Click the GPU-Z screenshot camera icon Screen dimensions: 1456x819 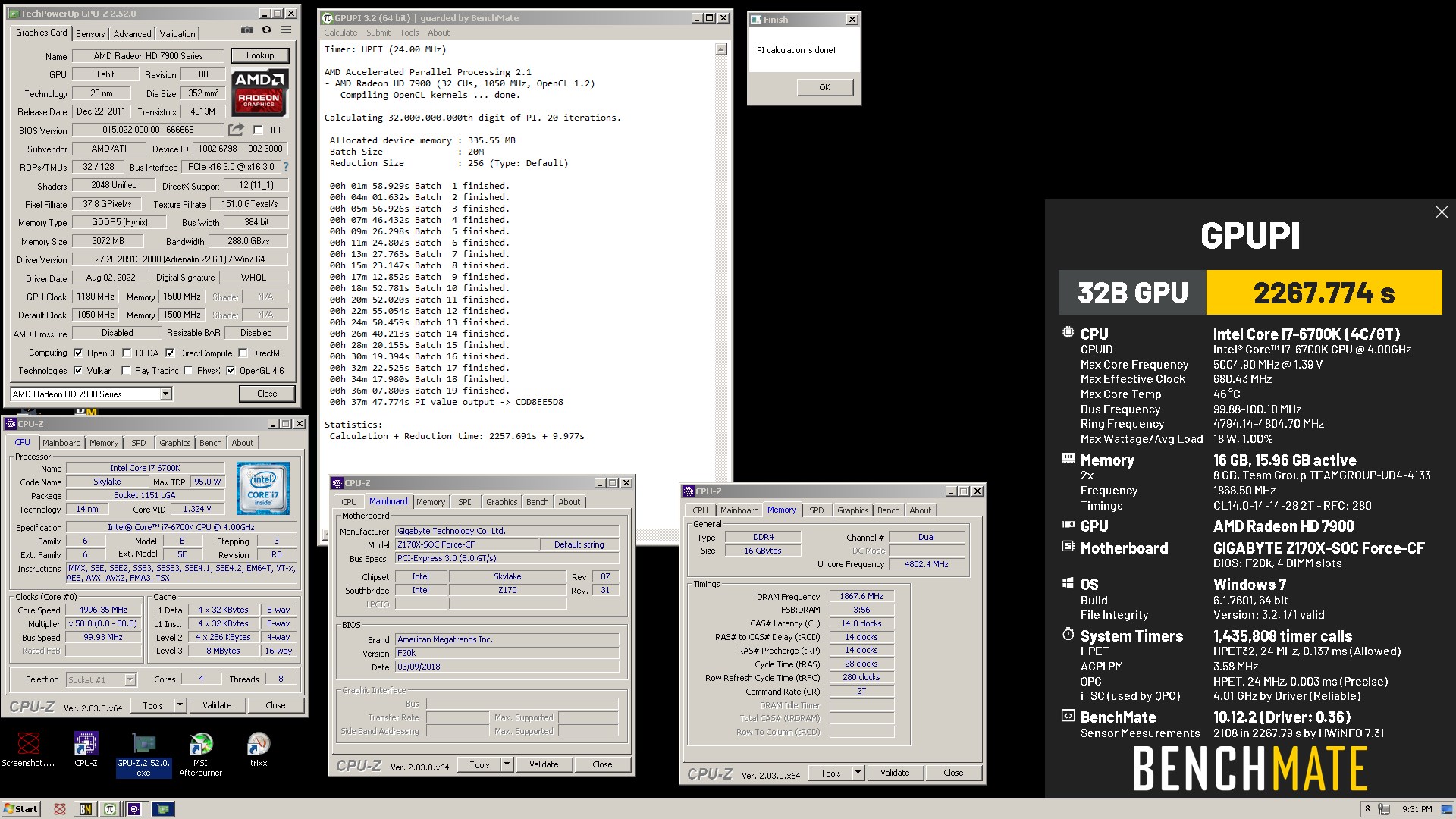(x=247, y=30)
